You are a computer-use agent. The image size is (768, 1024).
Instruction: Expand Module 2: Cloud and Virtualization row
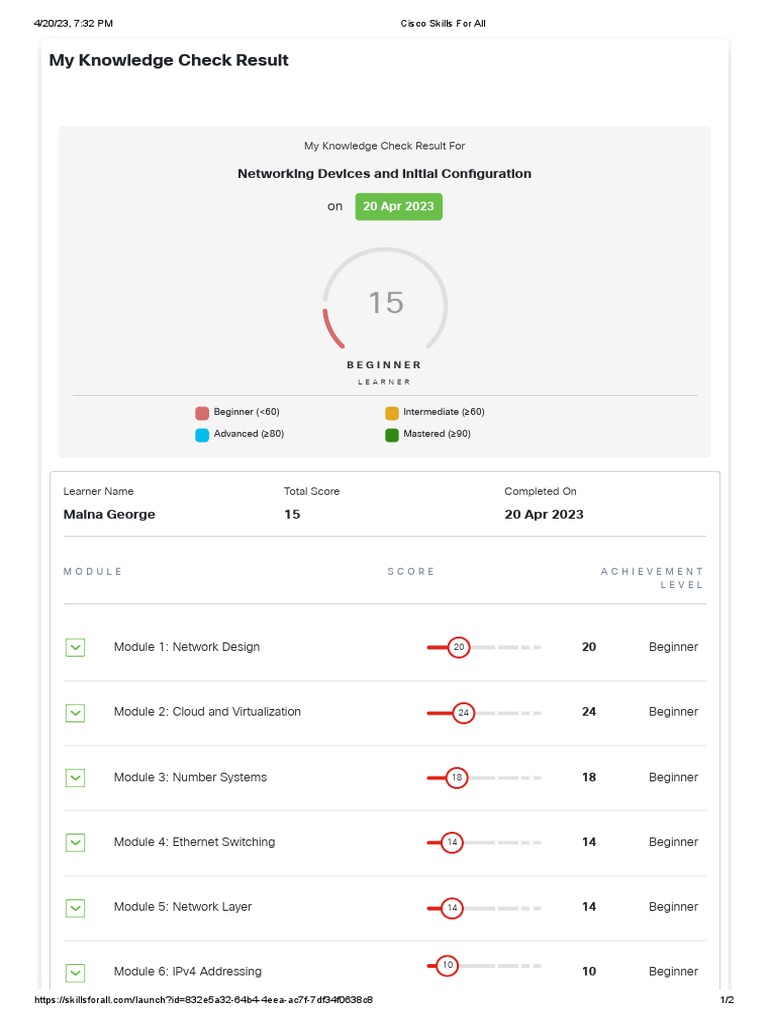75,713
